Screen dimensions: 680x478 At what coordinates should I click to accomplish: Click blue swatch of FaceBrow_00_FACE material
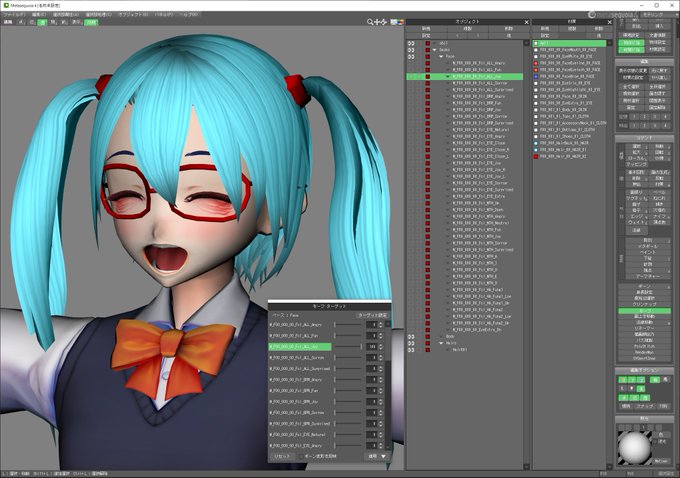point(536,76)
